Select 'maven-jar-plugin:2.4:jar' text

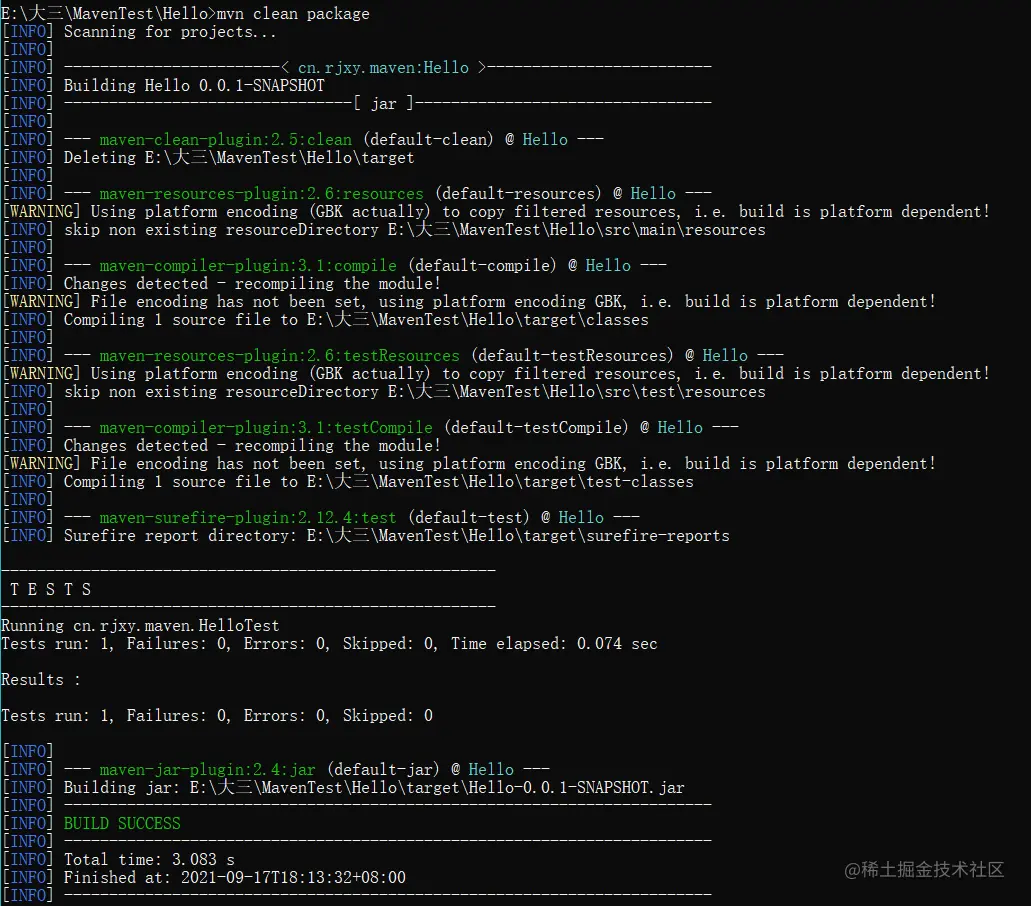click(208, 770)
